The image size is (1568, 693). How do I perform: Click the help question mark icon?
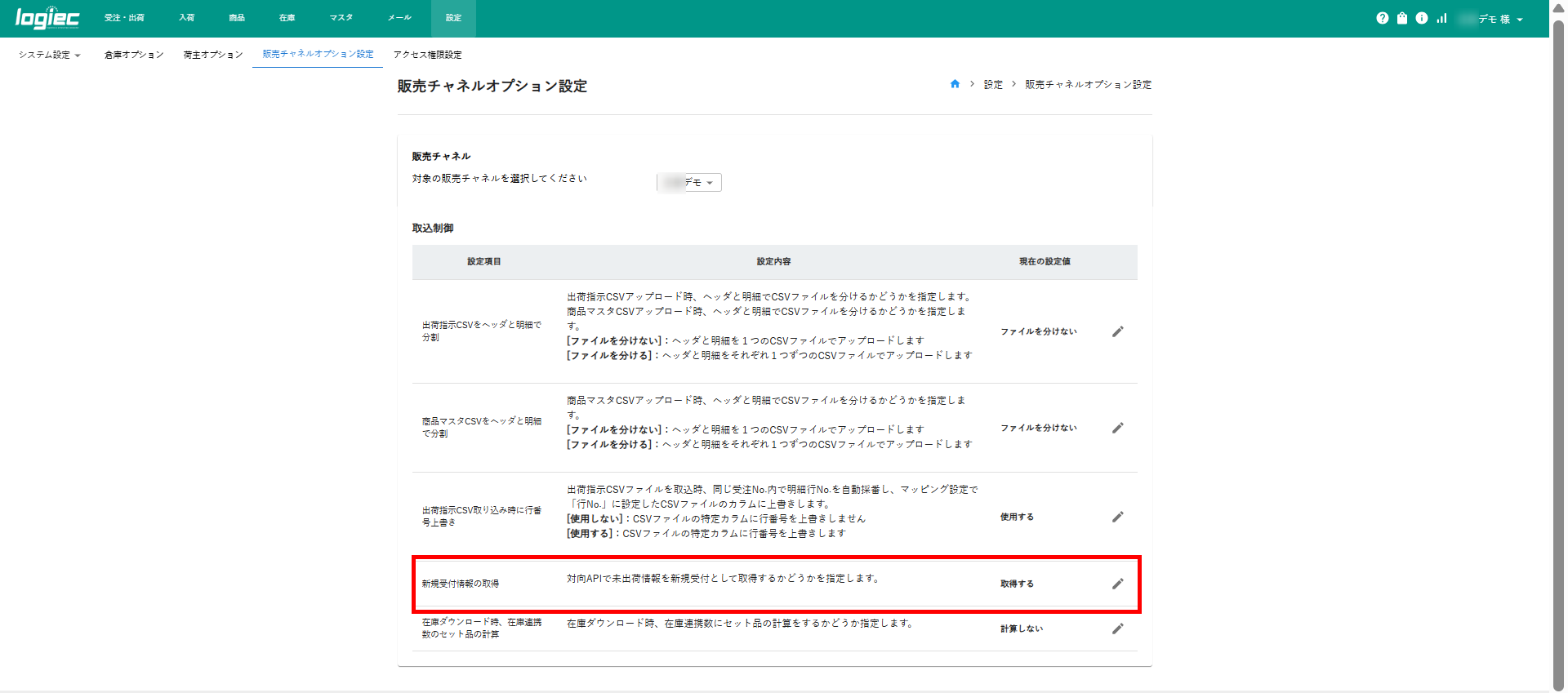pyautogui.click(x=1382, y=18)
